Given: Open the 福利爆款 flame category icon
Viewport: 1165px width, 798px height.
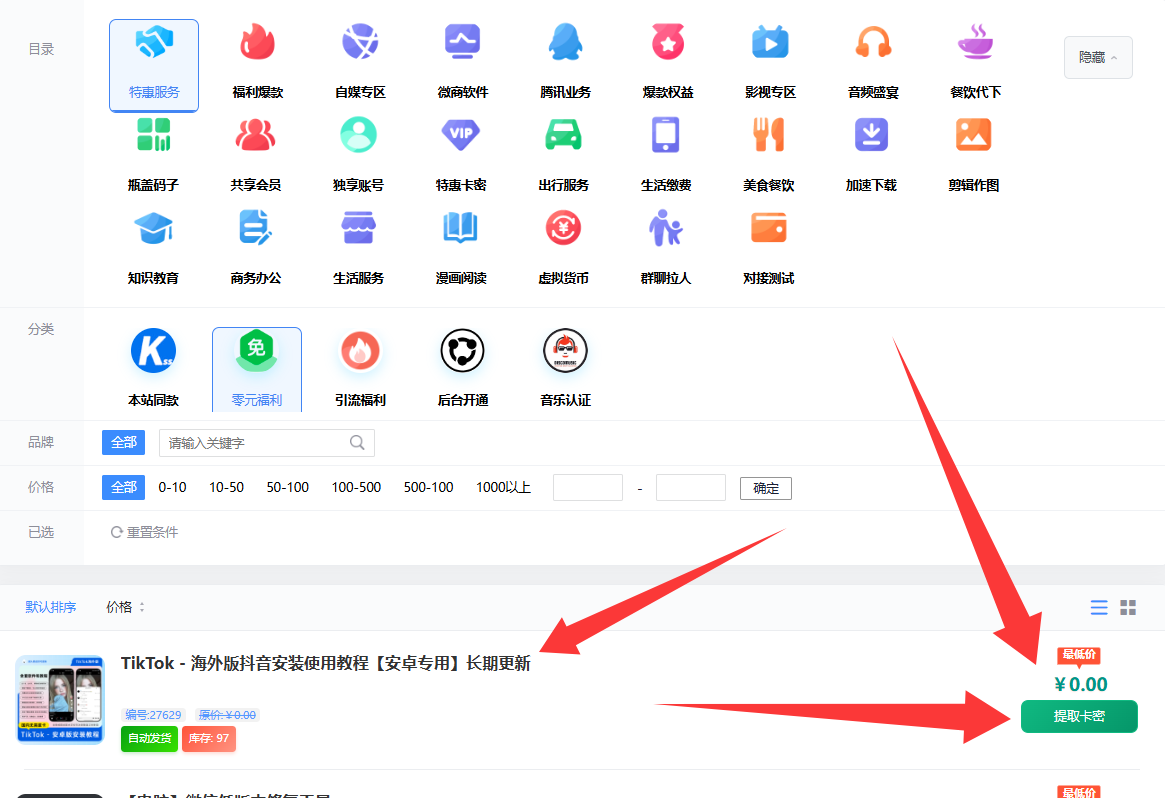Looking at the screenshot, I should (257, 44).
